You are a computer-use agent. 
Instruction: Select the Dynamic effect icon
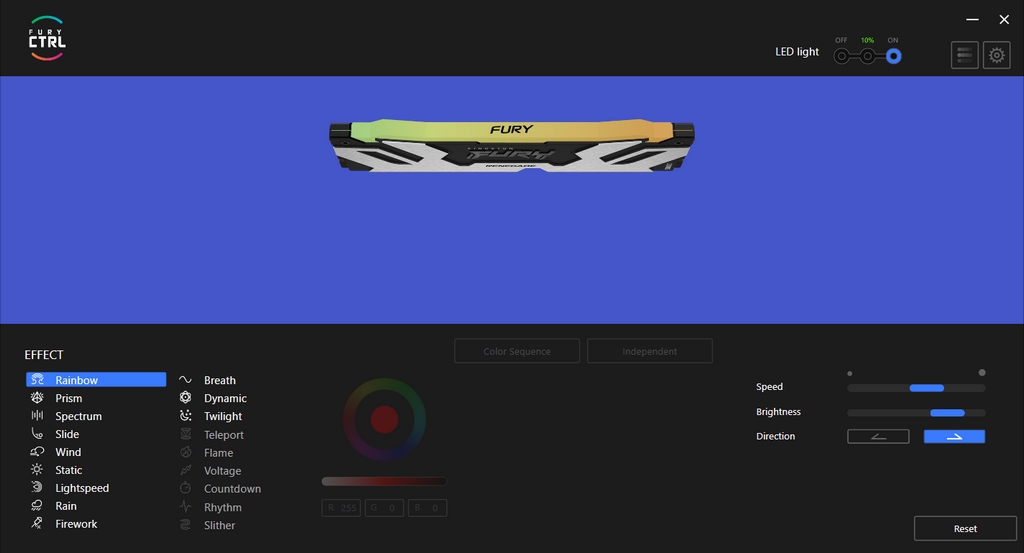pyautogui.click(x=185, y=398)
